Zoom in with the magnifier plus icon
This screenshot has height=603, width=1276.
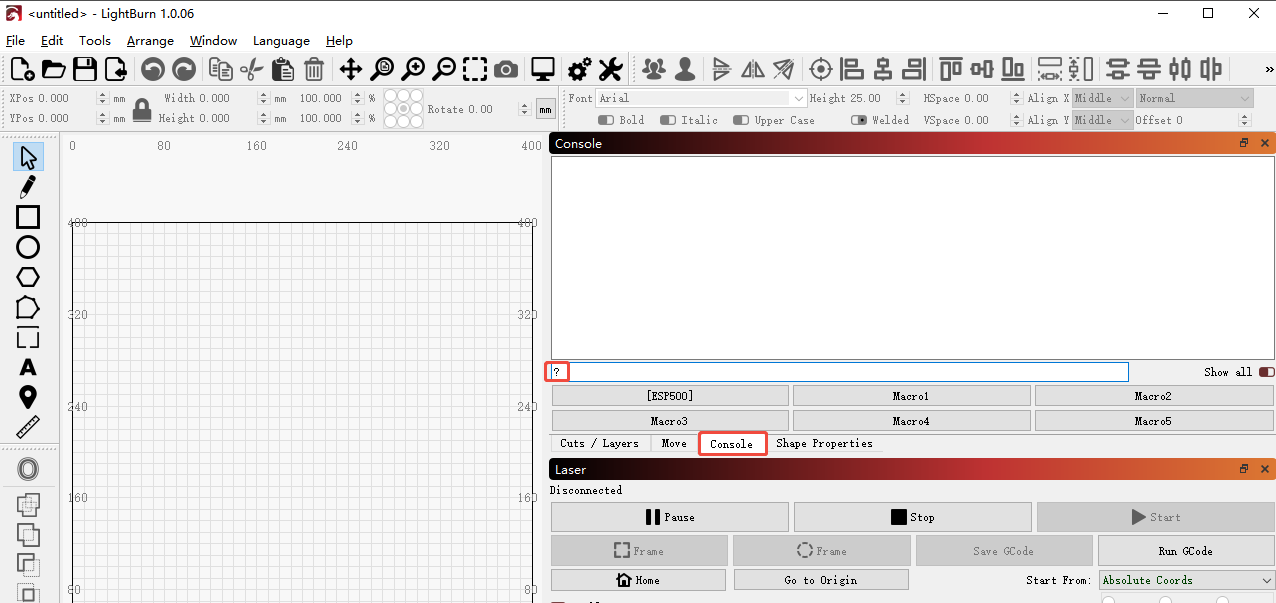click(x=413, y=69)
